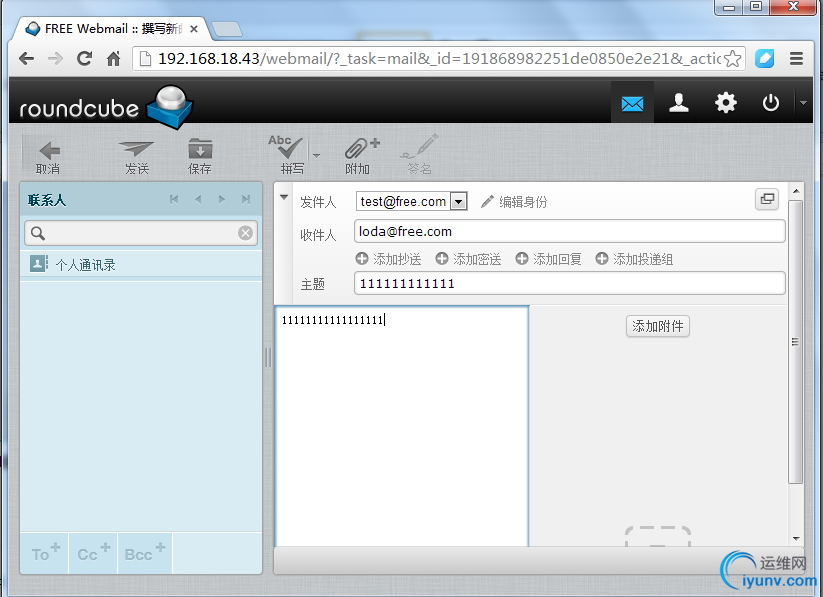Click the 添加附件 button
Viewport: 823px width, 597px height.
point(658,326)
